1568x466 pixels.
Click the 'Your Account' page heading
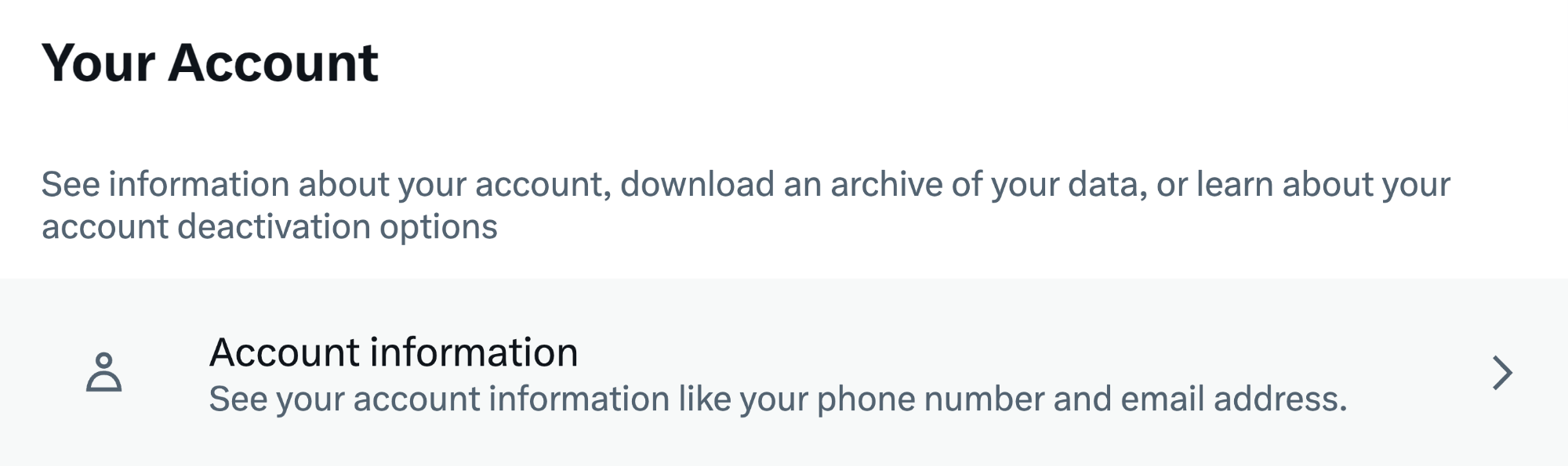click(210, 63)
